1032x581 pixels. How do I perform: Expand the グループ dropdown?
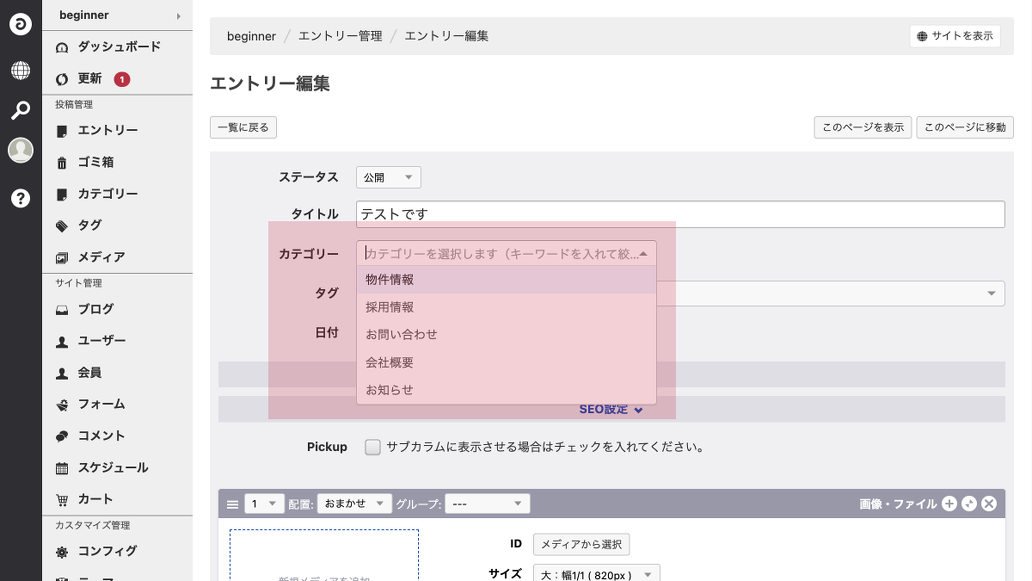487,504
